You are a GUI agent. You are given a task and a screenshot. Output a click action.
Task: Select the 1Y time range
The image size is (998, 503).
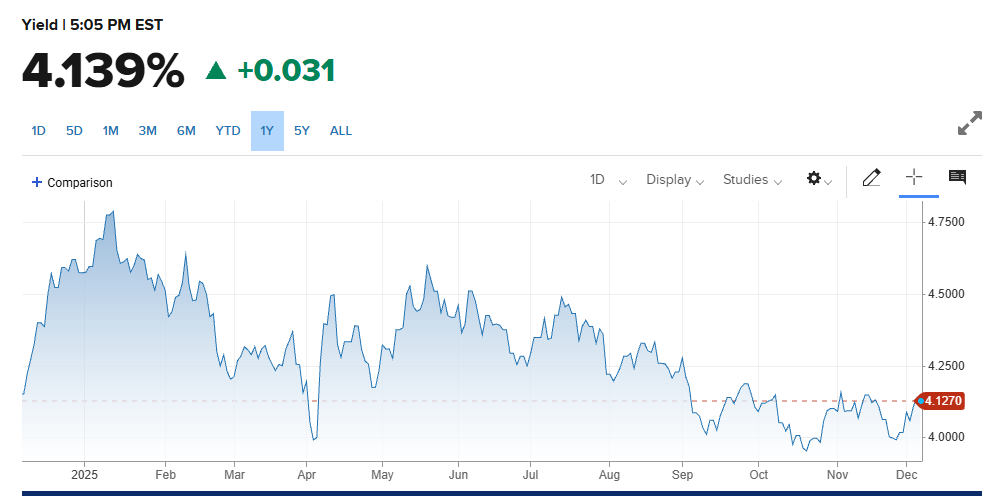(267, 131)
